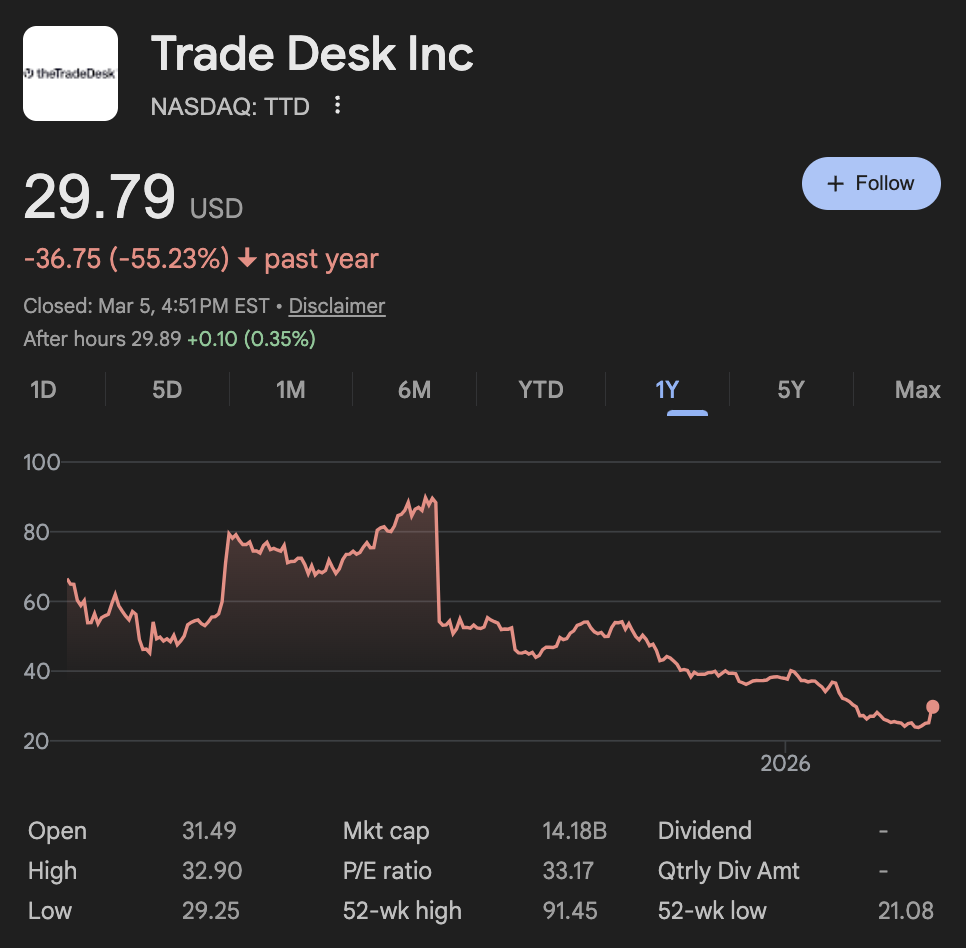
Task: Switch to the Max chart range
Action: pos(917,389)
